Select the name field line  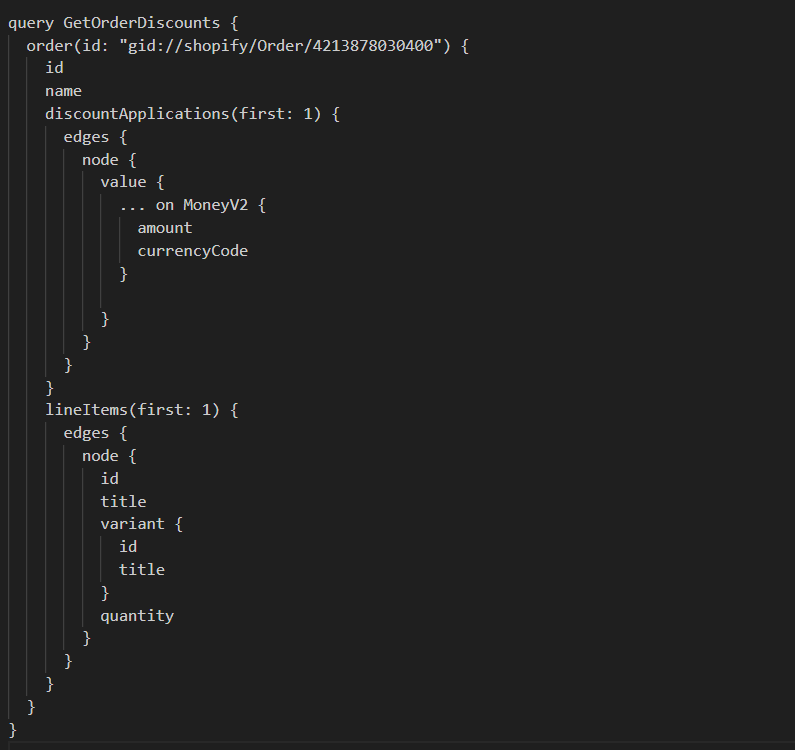(63, 91)
